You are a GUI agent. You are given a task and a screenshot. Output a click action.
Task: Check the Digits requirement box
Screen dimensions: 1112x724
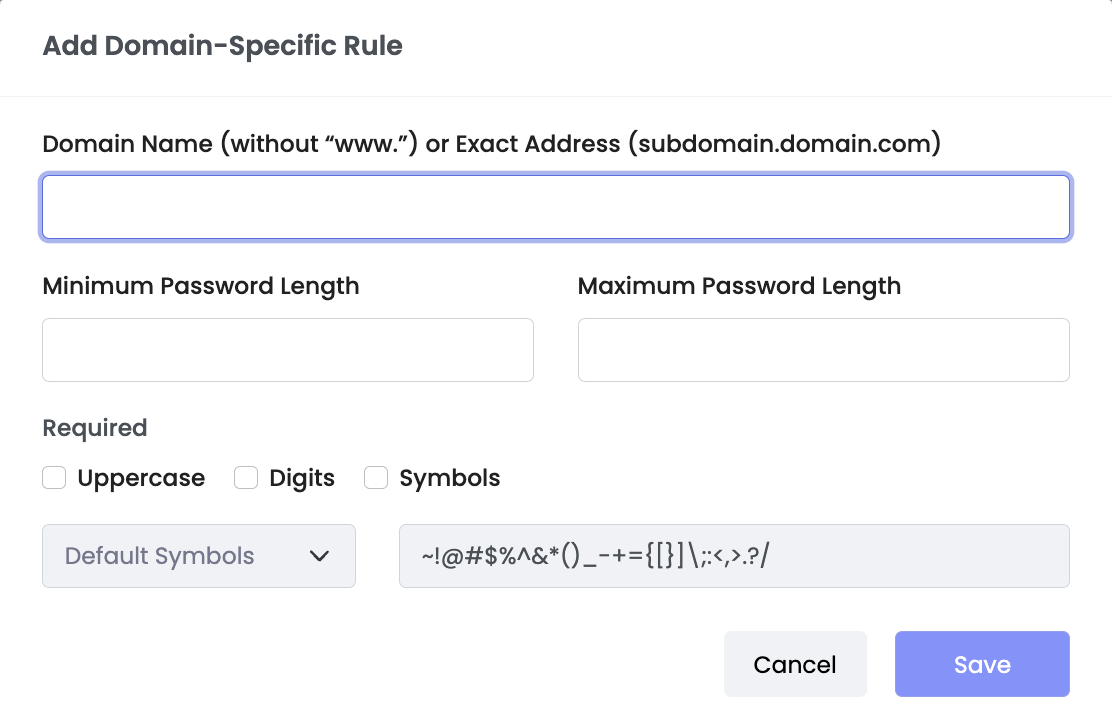coord(246,478)
